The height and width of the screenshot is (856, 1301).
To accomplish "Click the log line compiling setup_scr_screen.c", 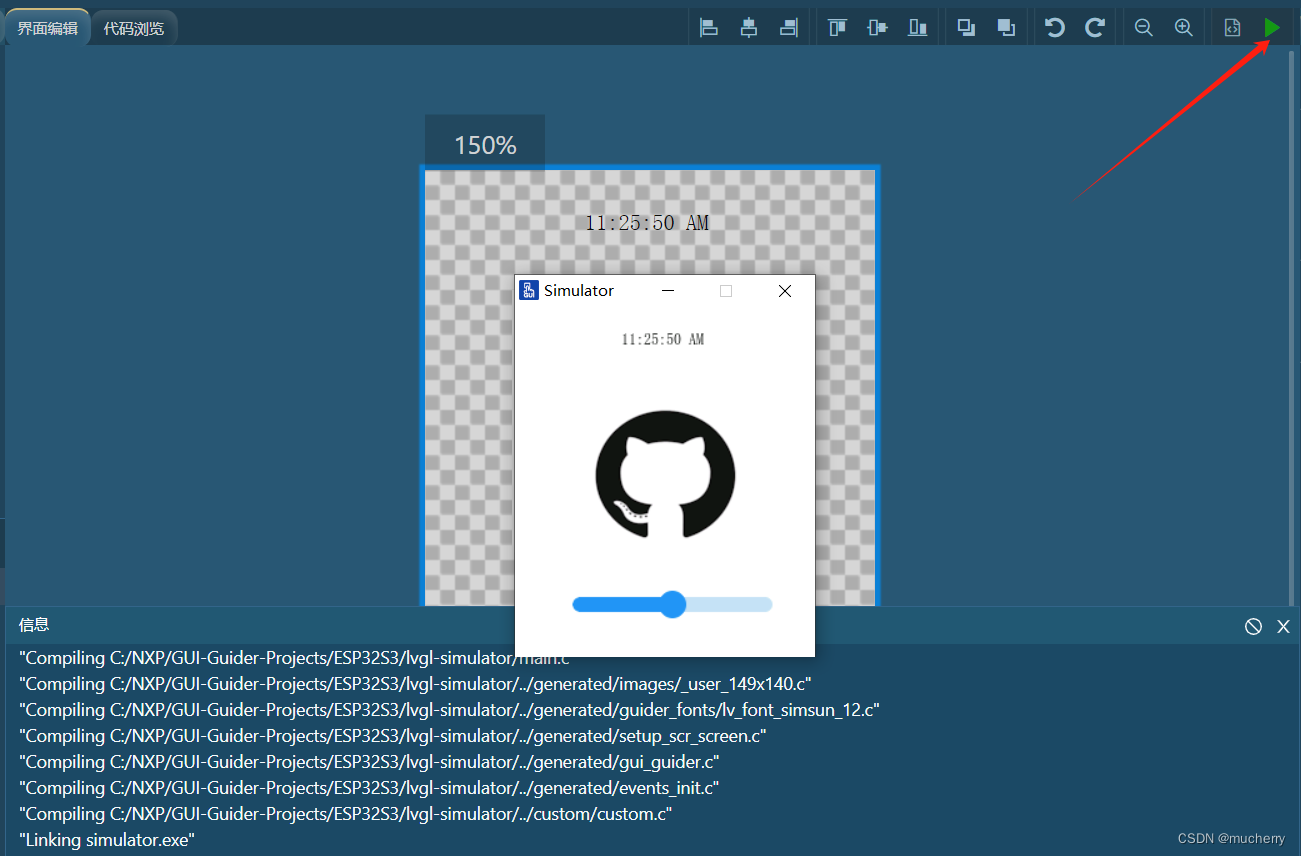I will click(393, 736).
